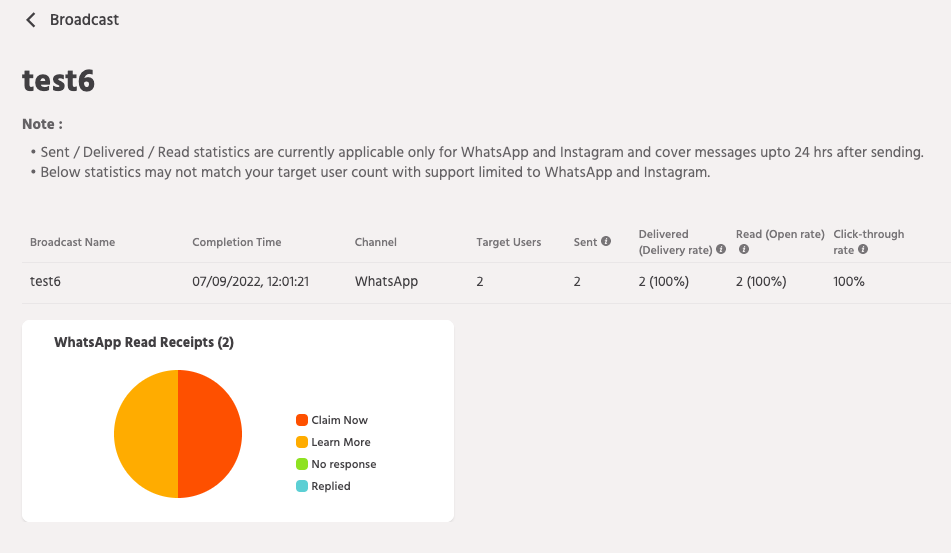Click the Delivered rate info icon
This screenshot has width=951, height=553.
pos(721,250)
